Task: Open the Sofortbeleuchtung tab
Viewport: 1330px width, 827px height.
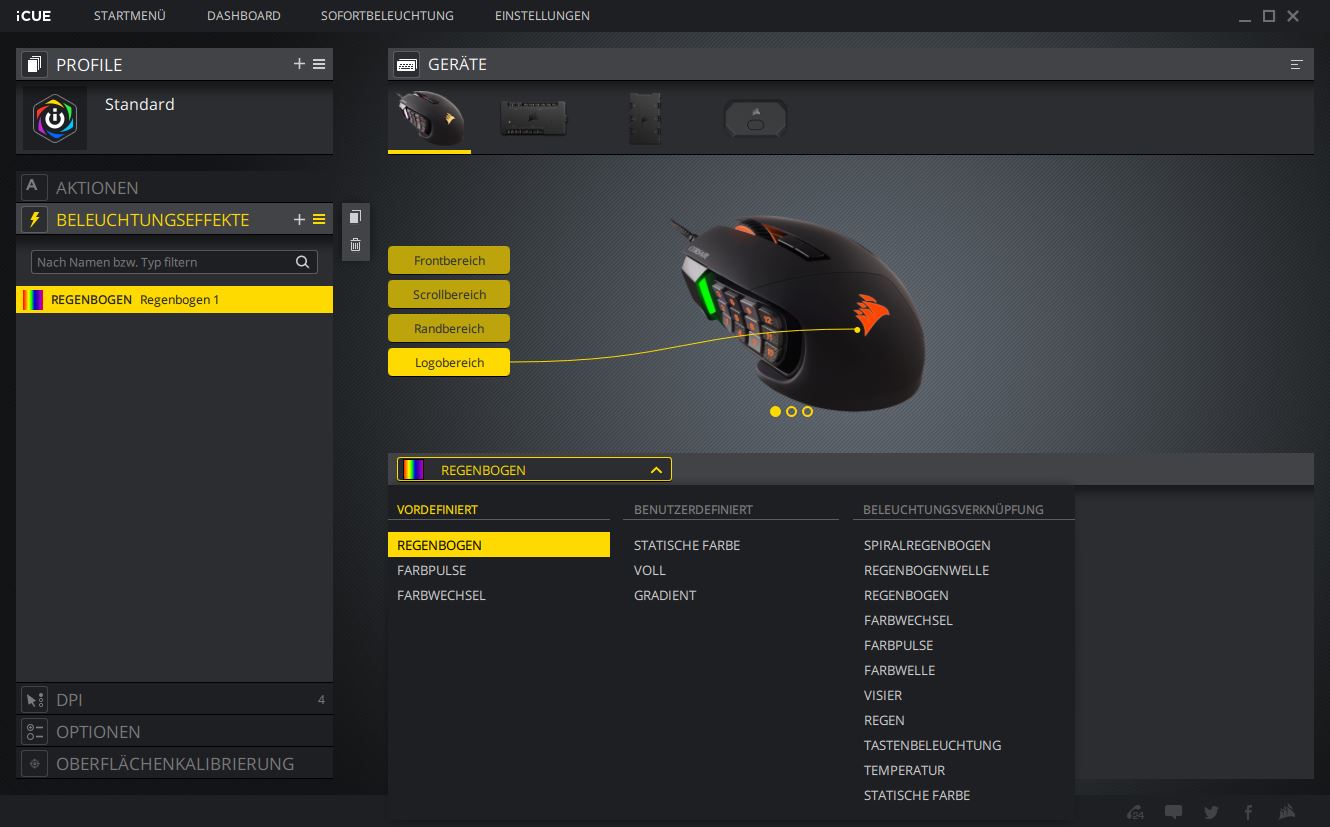Action: coord(387,16)
